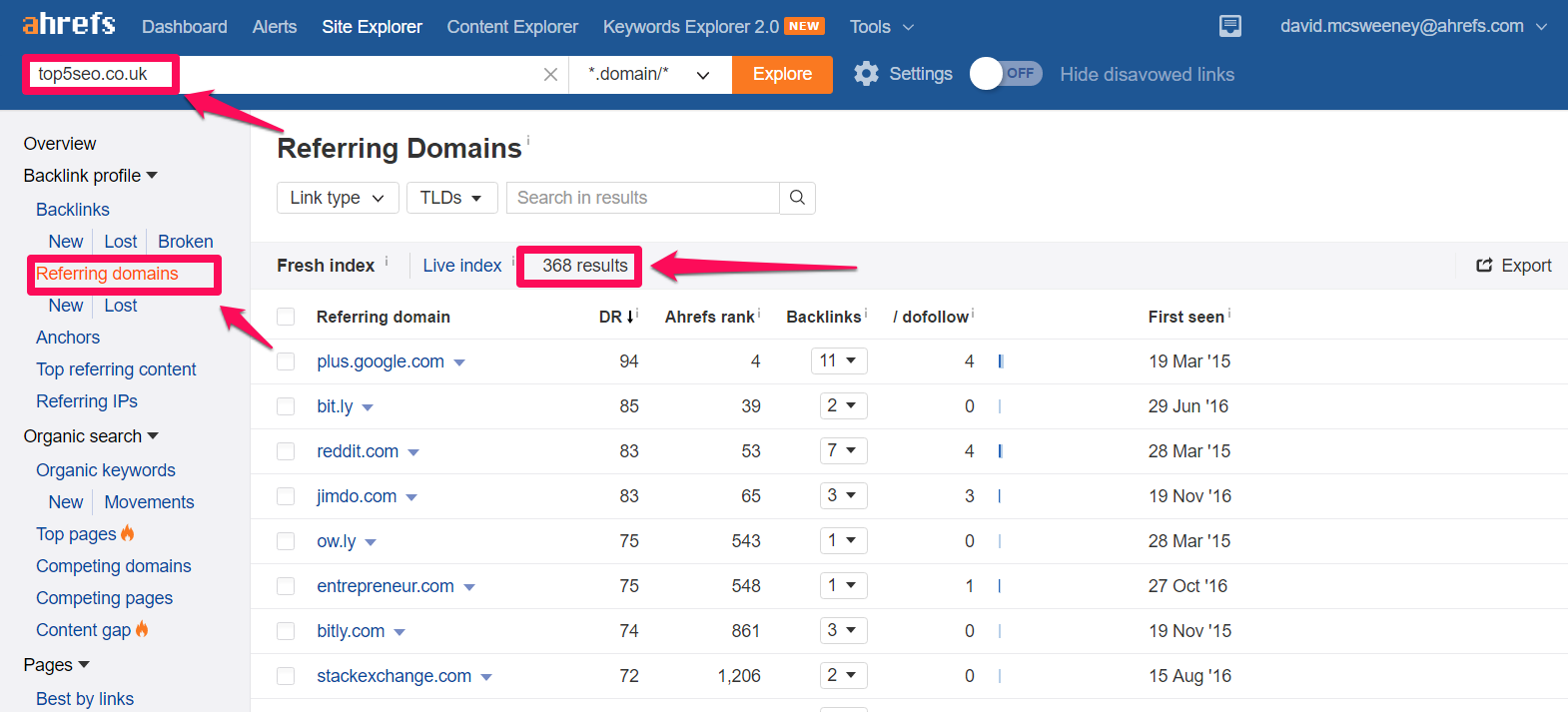Open Referring IPs report
Image resolution: width=1568 pixels, height=712 pixels.
tap(87, 401)
